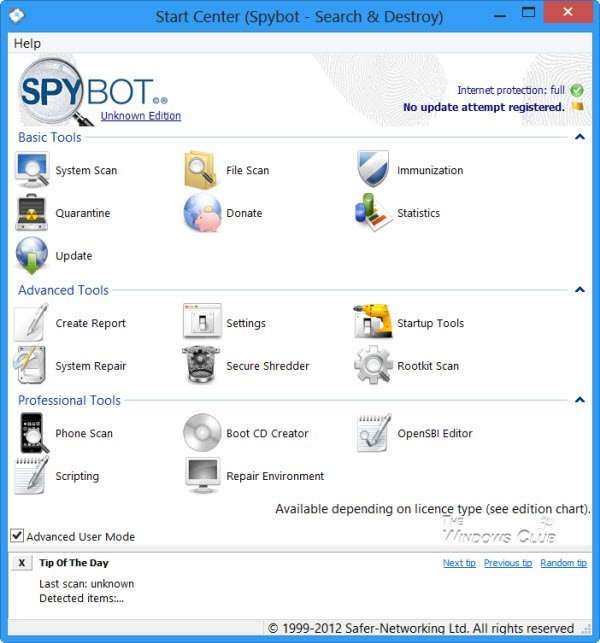Click the Boot CD Creator label
600x643 pixels.
267,433
